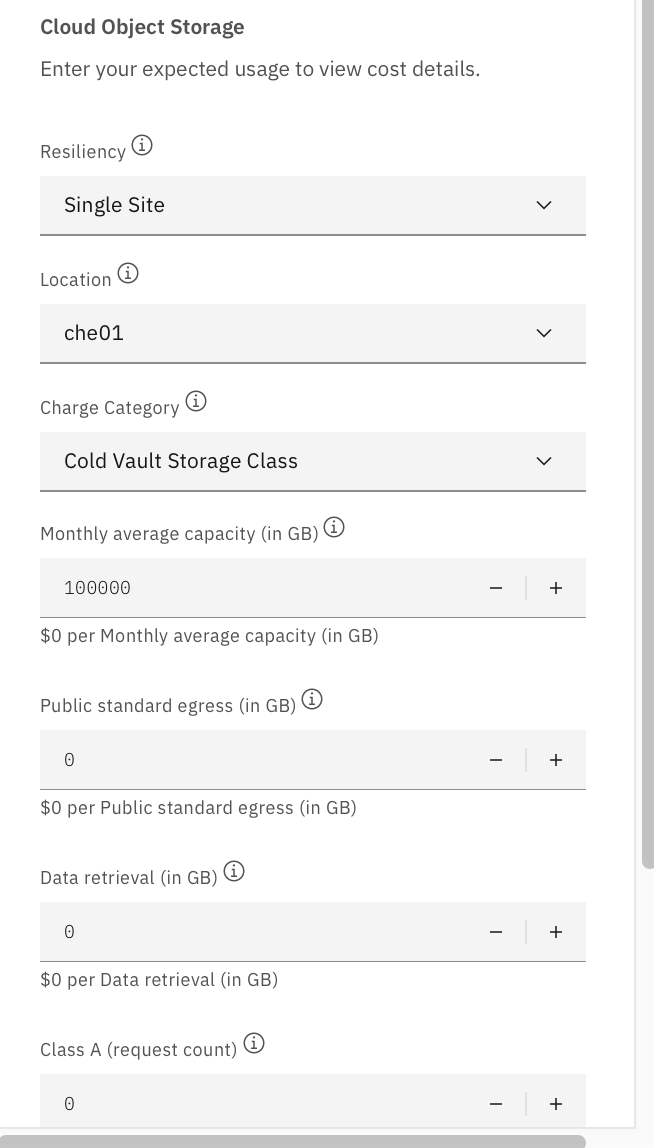Open the Class A request count info tooltip
This screenshot has width=654, height=1148.
click(x=253, y=1043)
